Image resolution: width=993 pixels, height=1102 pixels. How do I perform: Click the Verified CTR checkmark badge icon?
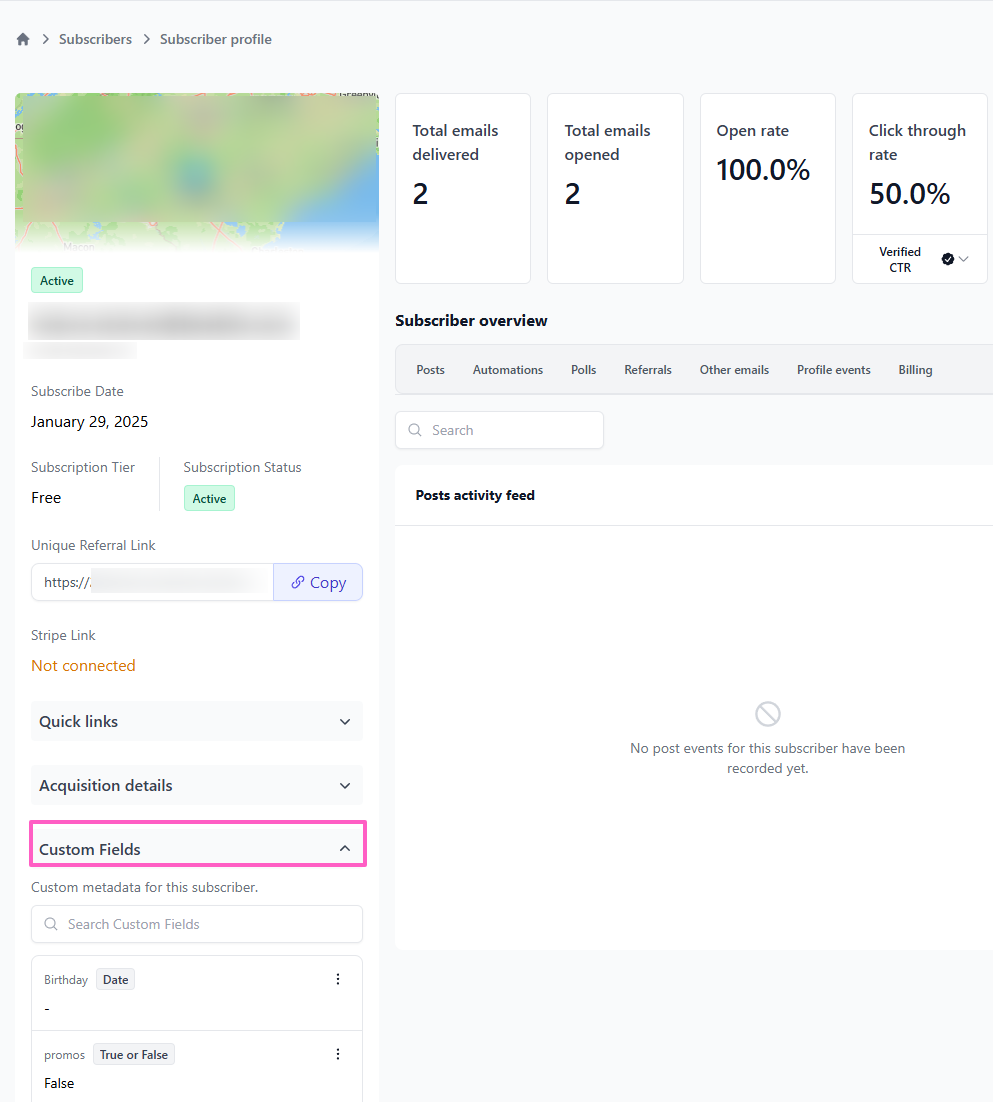click(x=947, y=259)
